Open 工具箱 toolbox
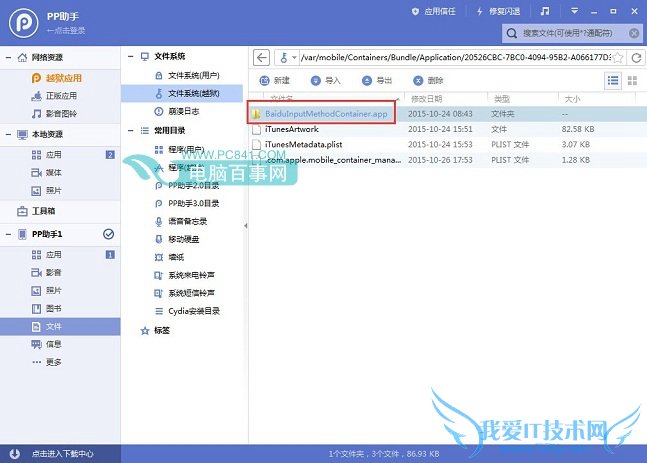647x463 pixels. (x=36, y=211)
